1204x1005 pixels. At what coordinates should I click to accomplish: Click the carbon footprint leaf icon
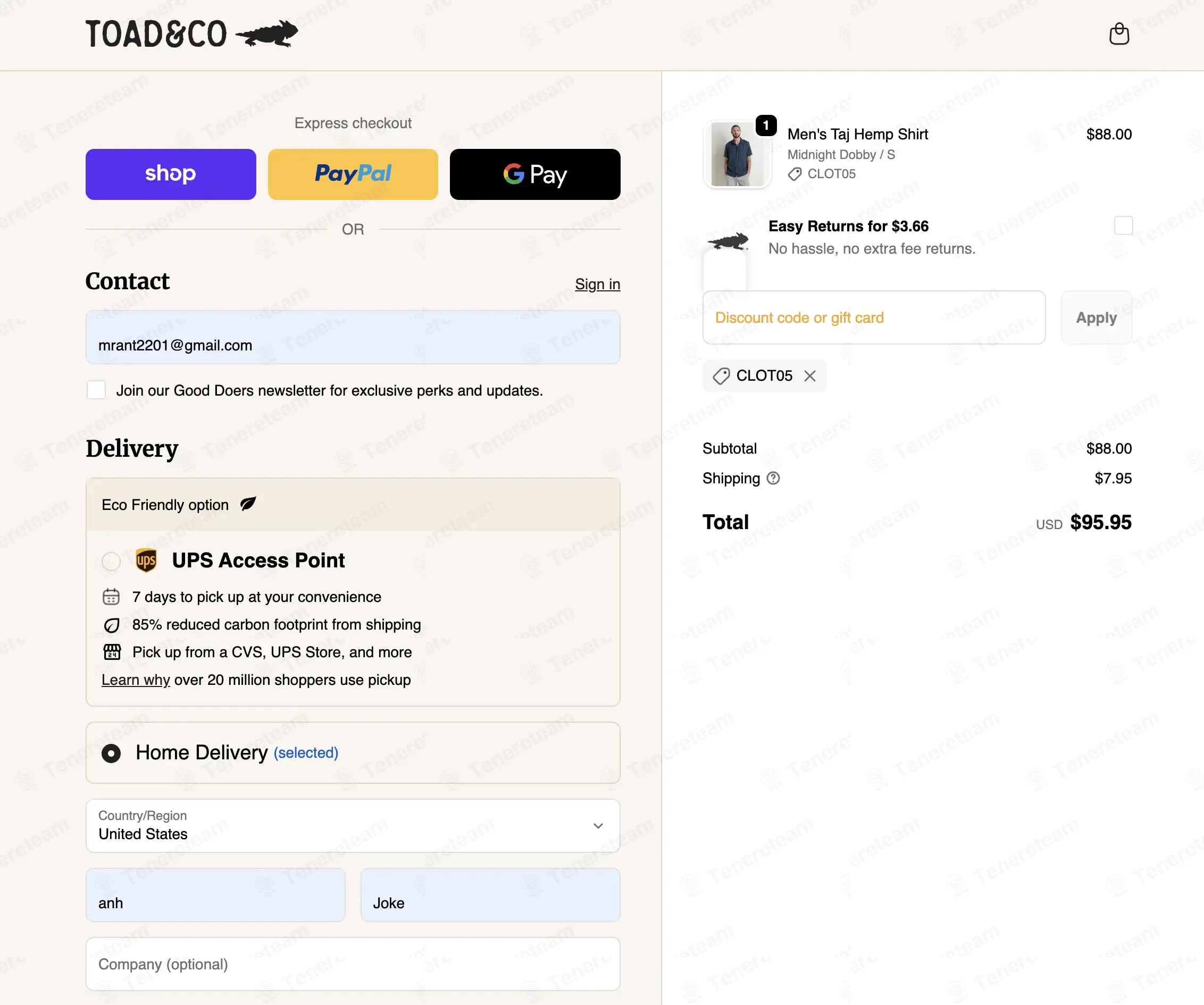[112, 625]
